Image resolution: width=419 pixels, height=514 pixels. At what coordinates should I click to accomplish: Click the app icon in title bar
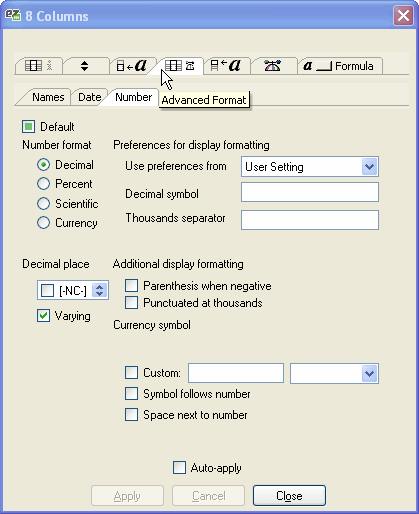(13, 16)
